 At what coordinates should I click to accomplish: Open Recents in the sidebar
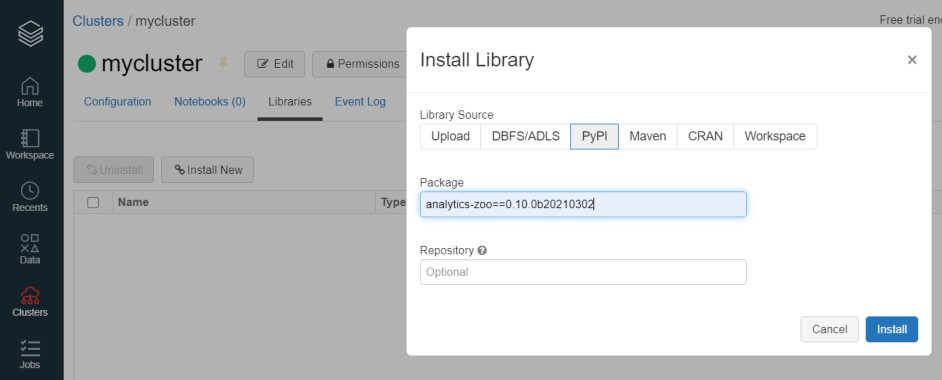point(30,197)
